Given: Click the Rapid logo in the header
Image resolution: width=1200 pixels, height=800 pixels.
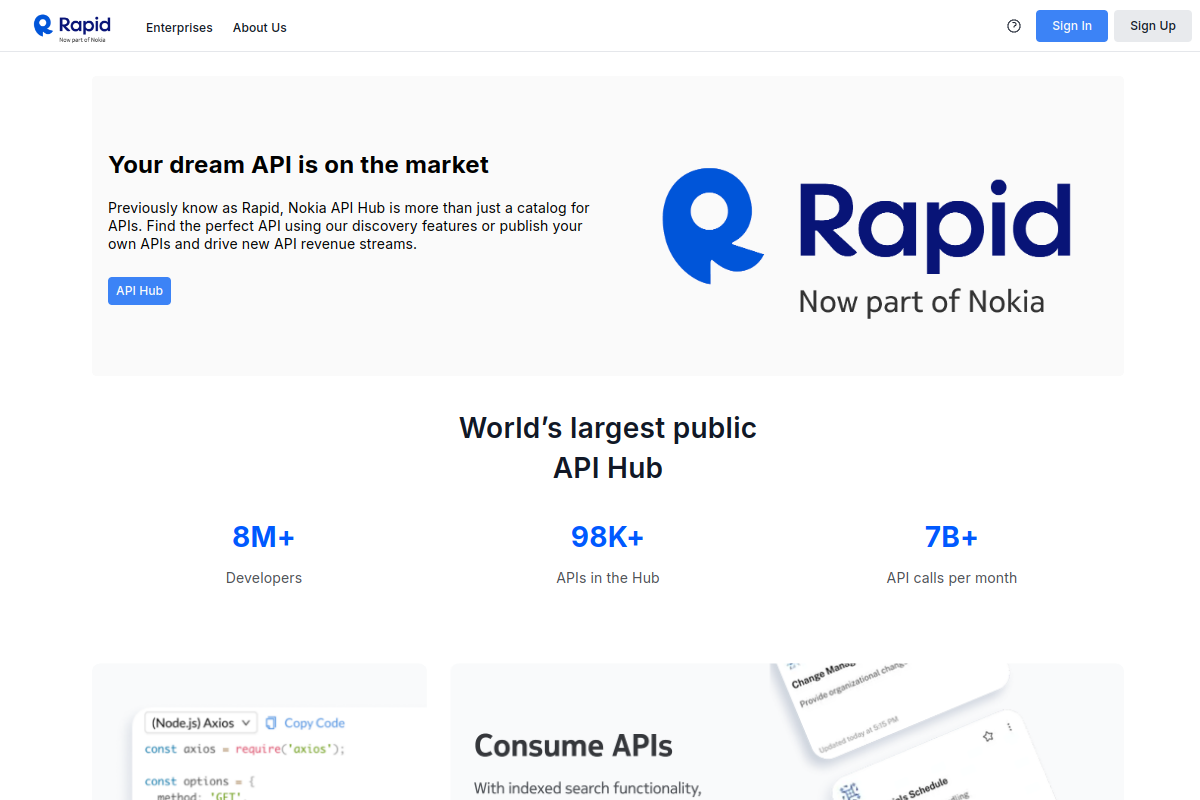Looking at the screenshot, I should pyautogui.click(x=72, y=26).
